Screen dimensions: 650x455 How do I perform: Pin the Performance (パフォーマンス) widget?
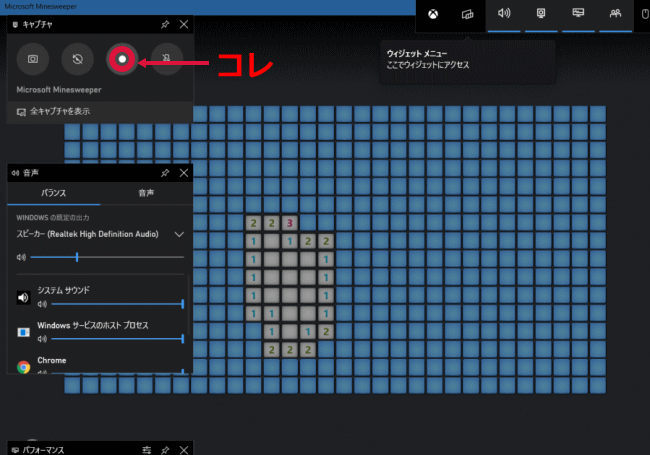[165, 450]
